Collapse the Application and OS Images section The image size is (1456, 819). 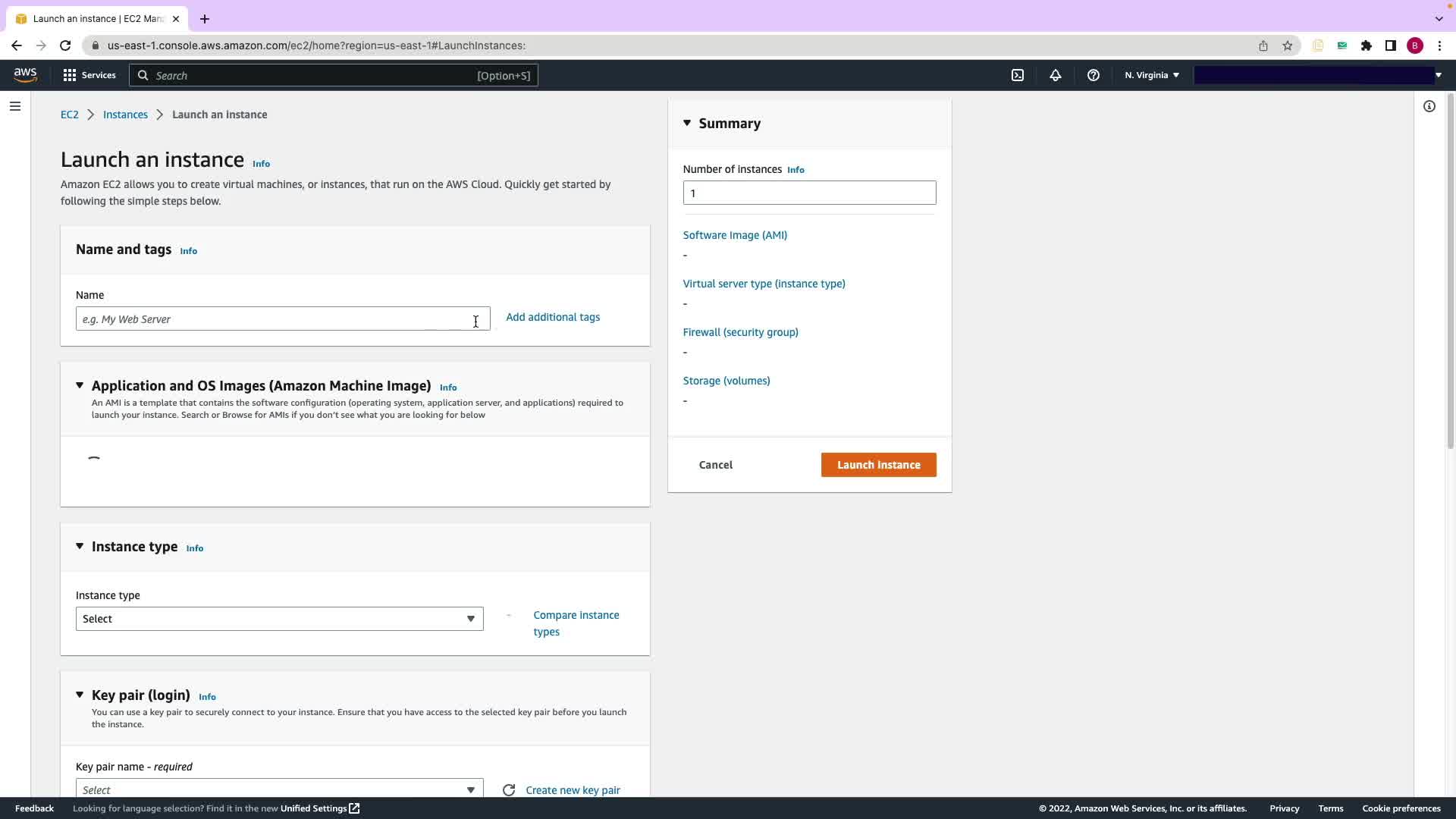[x=80, y=385]
